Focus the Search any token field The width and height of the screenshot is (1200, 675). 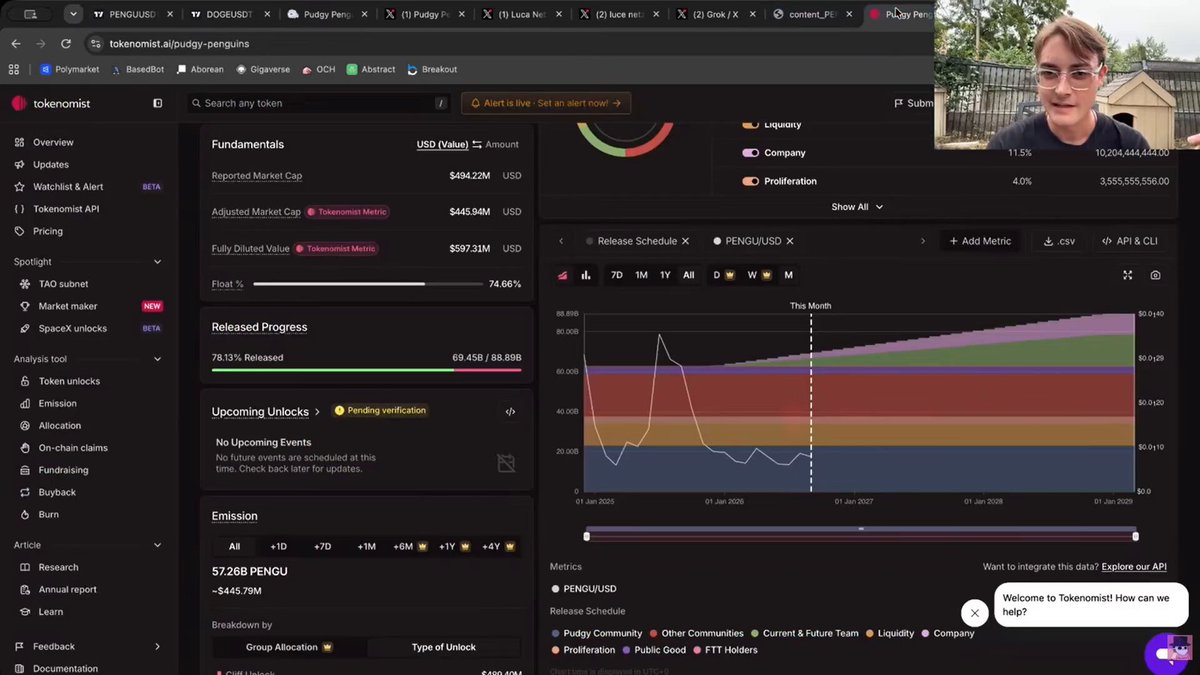click(318, 103)
